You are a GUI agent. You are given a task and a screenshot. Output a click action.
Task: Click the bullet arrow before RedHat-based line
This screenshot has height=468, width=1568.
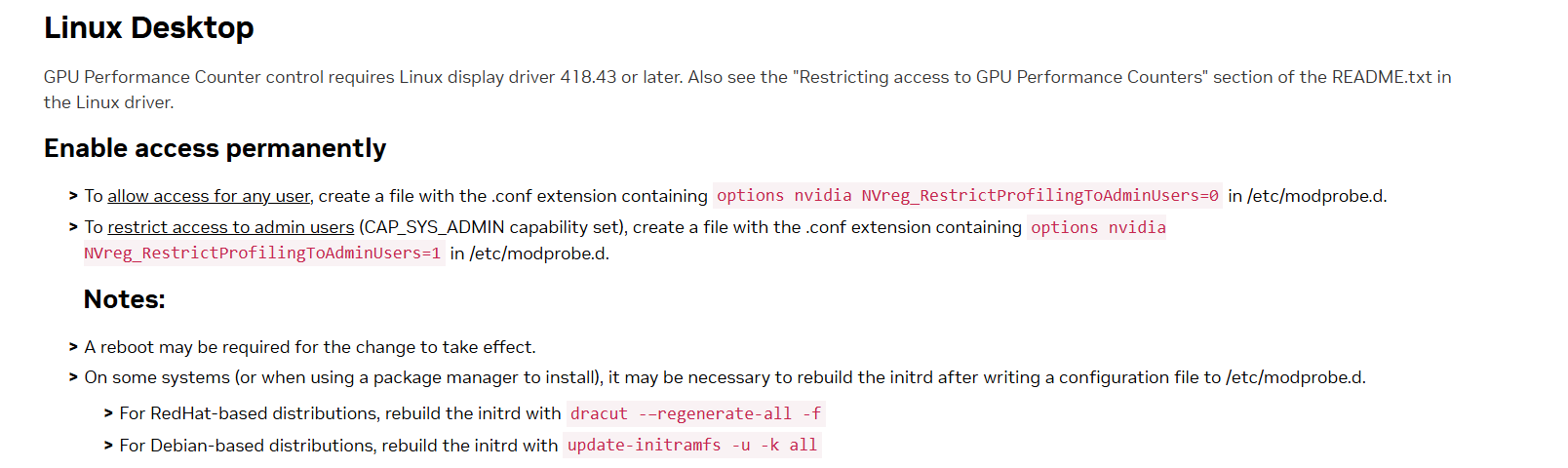pyautogui.click(x=108, y=413)
